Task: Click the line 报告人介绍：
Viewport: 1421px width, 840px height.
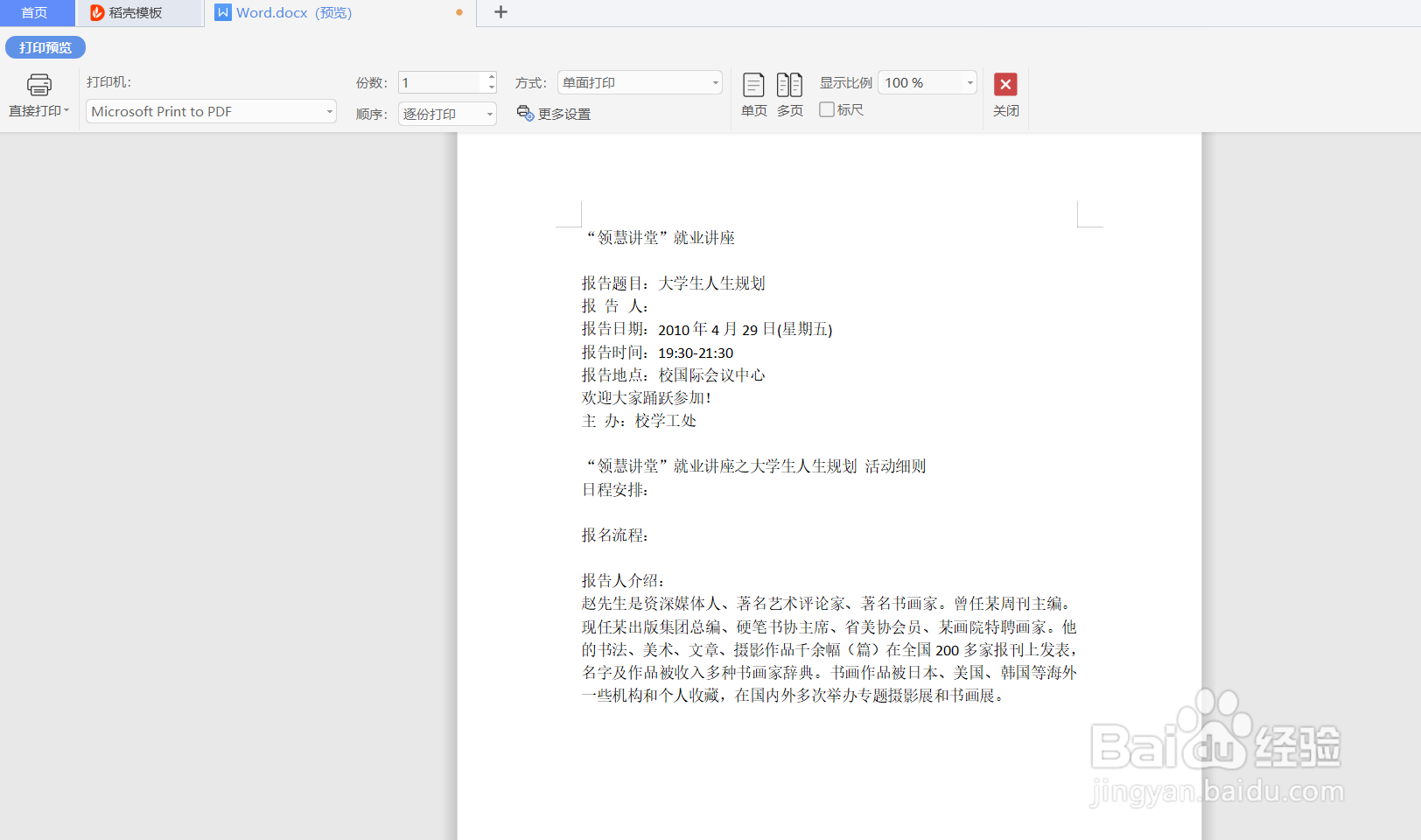Action: pos(623,580)
